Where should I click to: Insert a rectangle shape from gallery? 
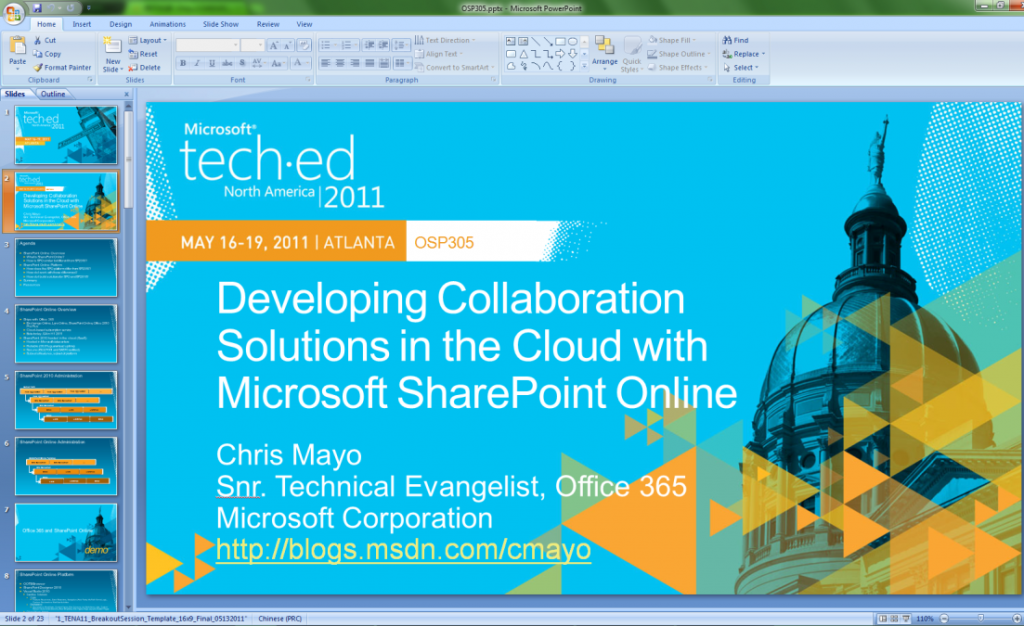[x=560, y=41]
